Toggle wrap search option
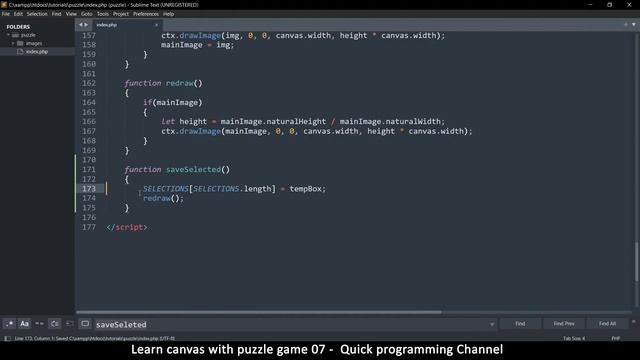Viewport: 640px width, 360px height. [x=55, y=324]
